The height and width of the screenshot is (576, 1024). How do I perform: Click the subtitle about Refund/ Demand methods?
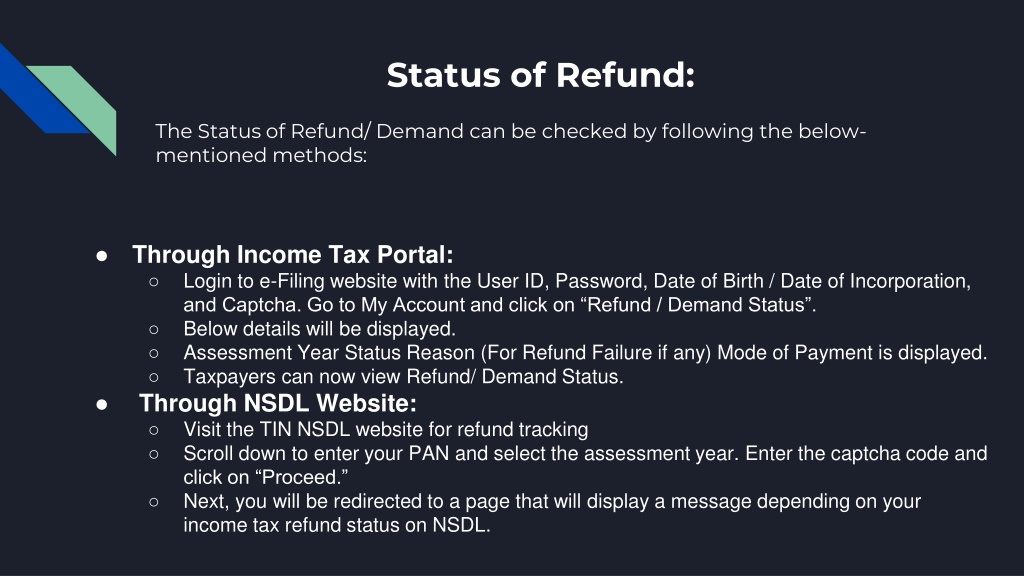pos(510,143)
